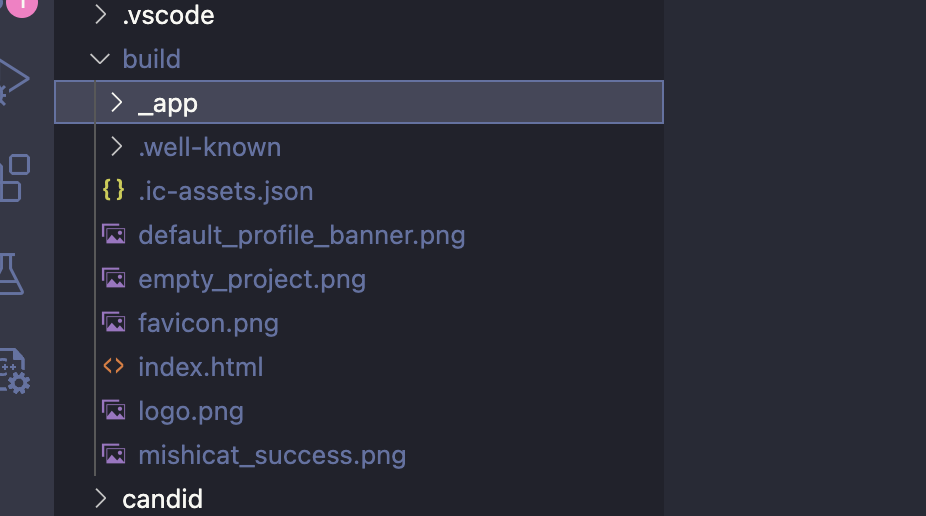Open the Run and Debug view
This screenshot has width=926, height=516.
[12, 82]
